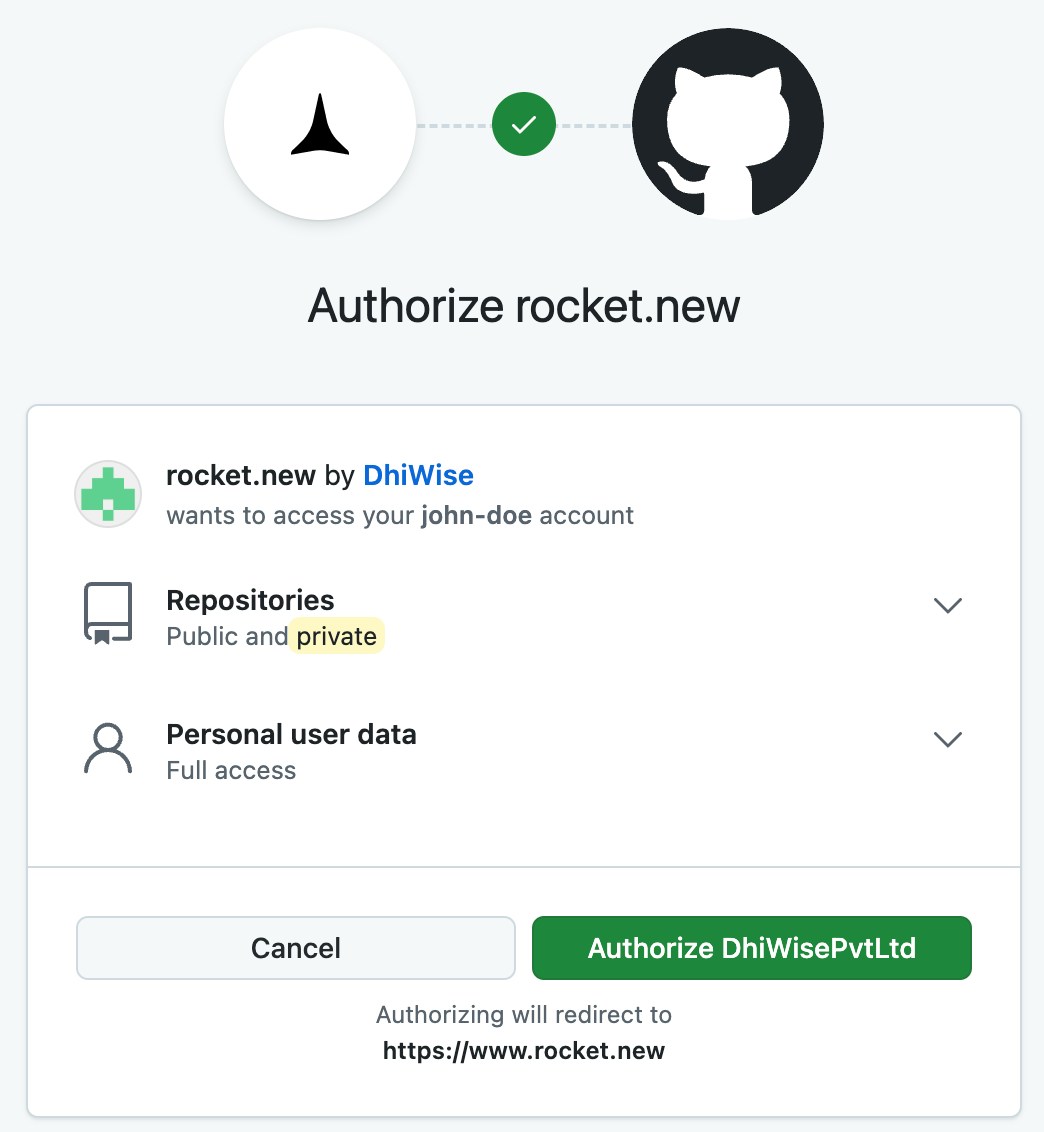Viewport: 1044px width, 1132px height.
Task: Click the user silhouette next to Full access
Action: (108, 747)
